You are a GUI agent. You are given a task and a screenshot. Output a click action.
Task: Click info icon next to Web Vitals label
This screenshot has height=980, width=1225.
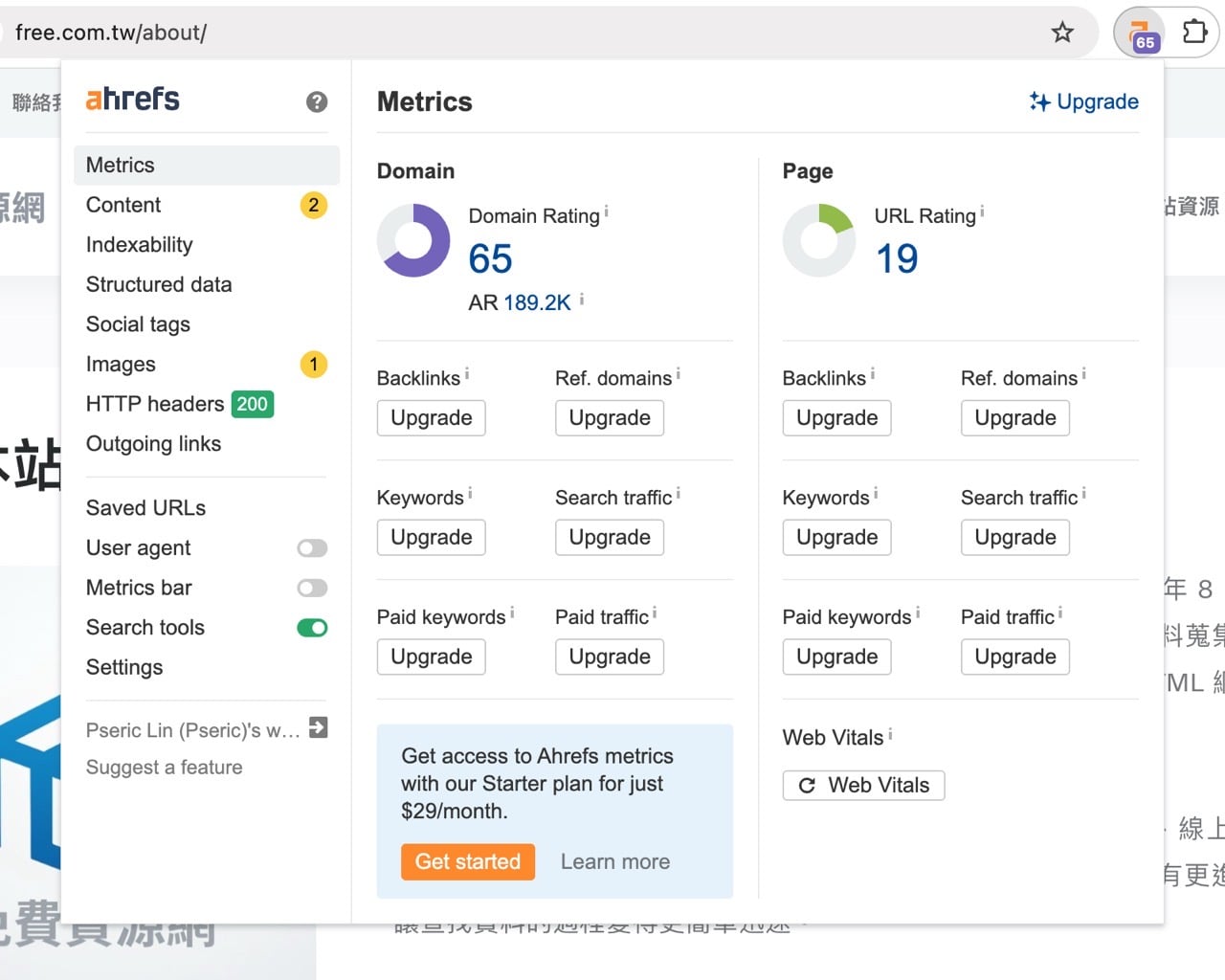click(x=890, y=734)
